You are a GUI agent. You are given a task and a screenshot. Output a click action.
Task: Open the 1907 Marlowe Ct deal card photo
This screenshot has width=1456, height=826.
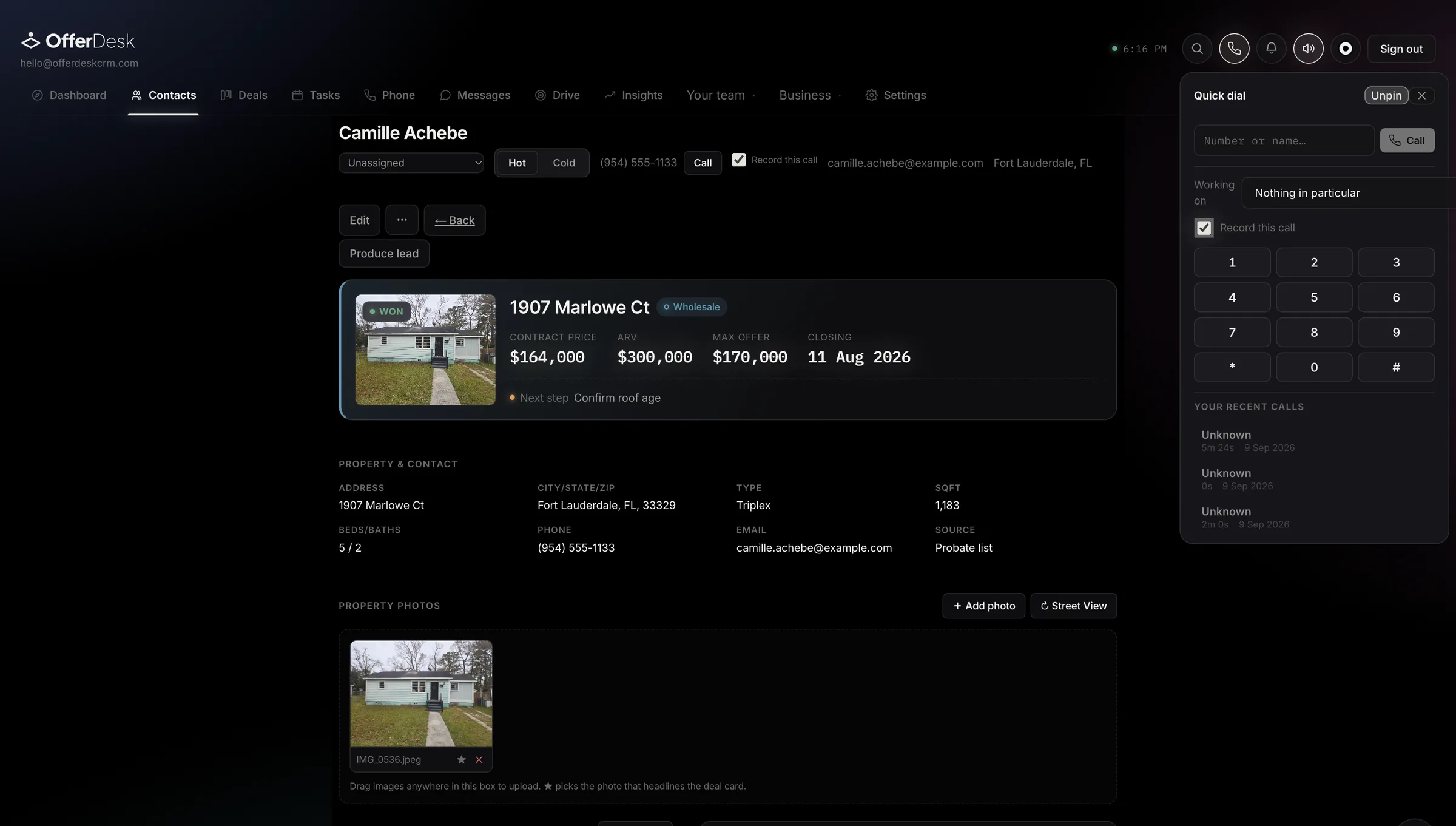tap(425, 350)
